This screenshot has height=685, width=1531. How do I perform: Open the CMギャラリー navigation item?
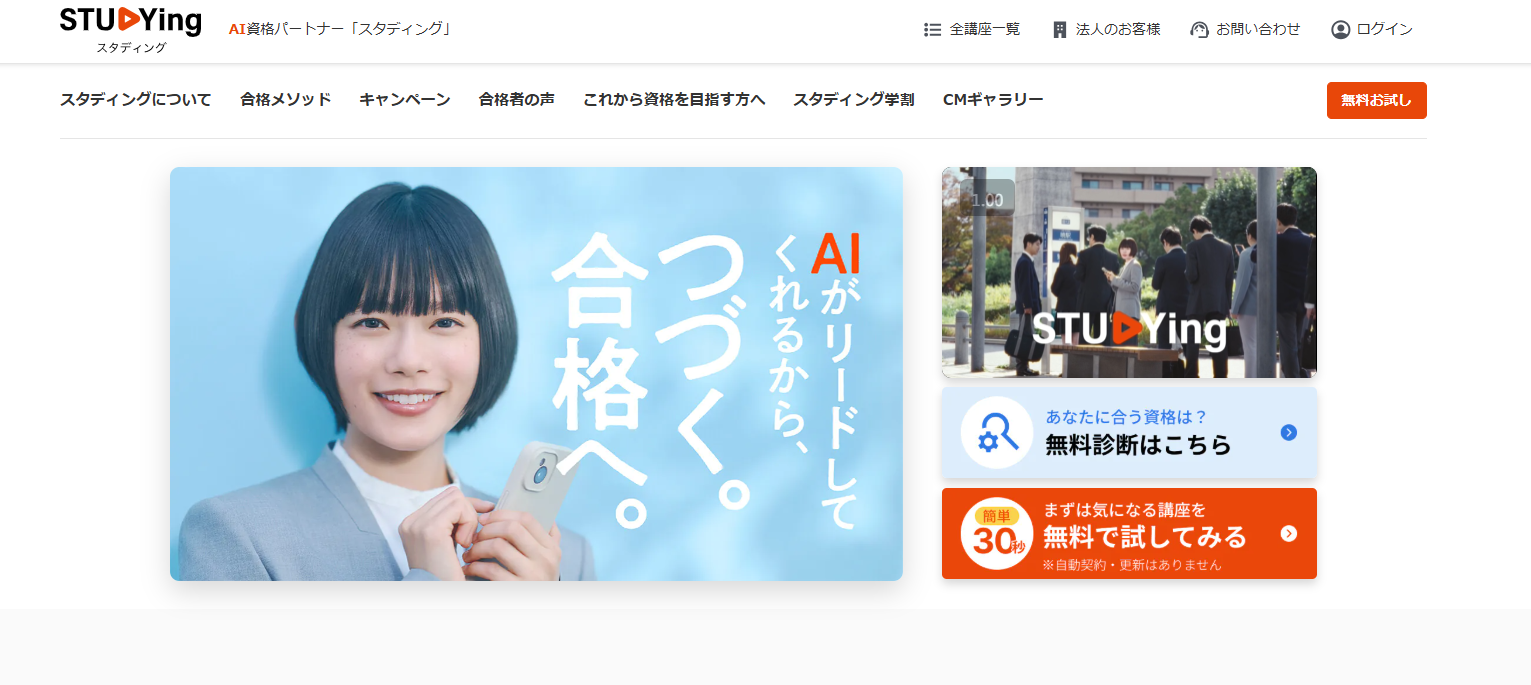tap(992, 100)
